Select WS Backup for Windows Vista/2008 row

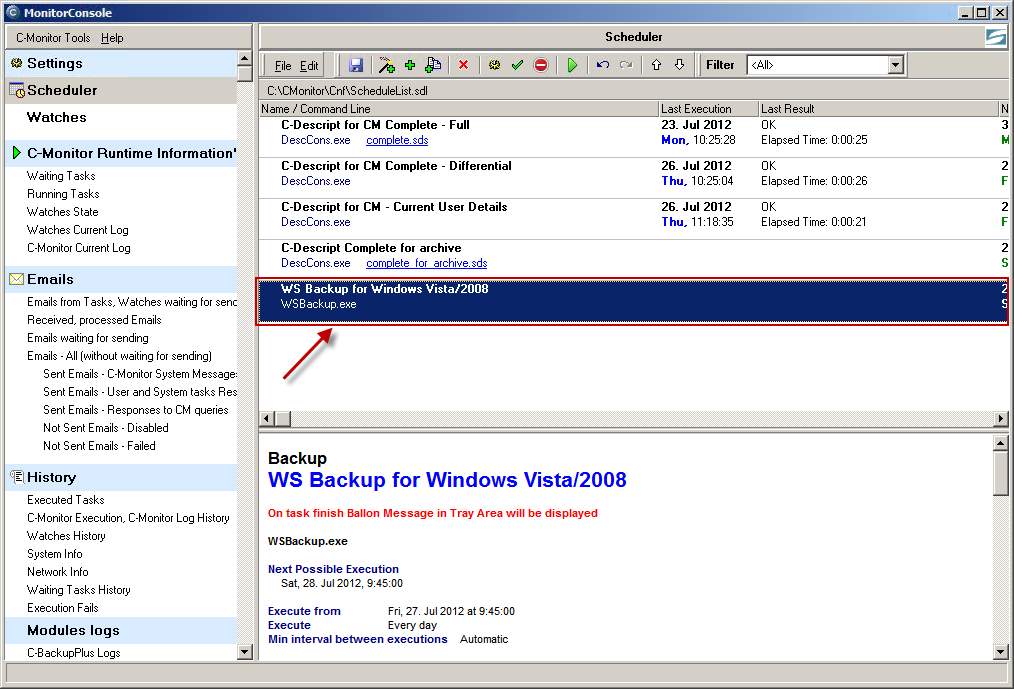[x=634, y=301]
